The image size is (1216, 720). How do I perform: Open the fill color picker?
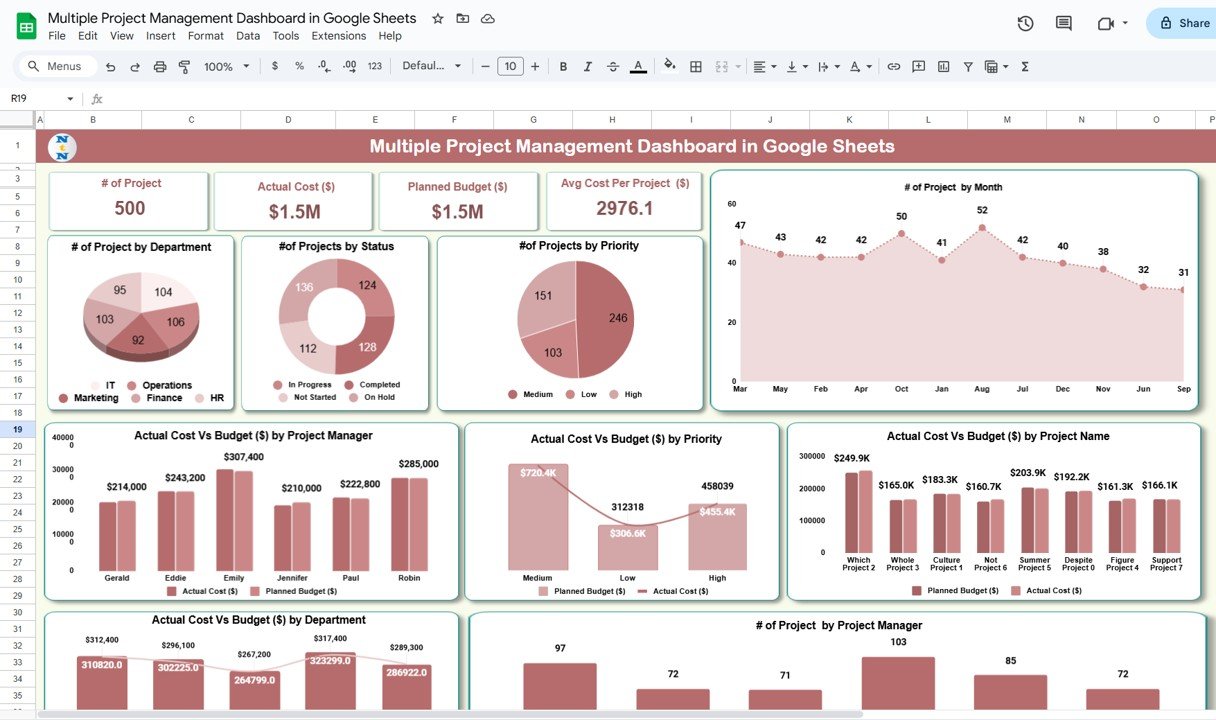(669, 67)
